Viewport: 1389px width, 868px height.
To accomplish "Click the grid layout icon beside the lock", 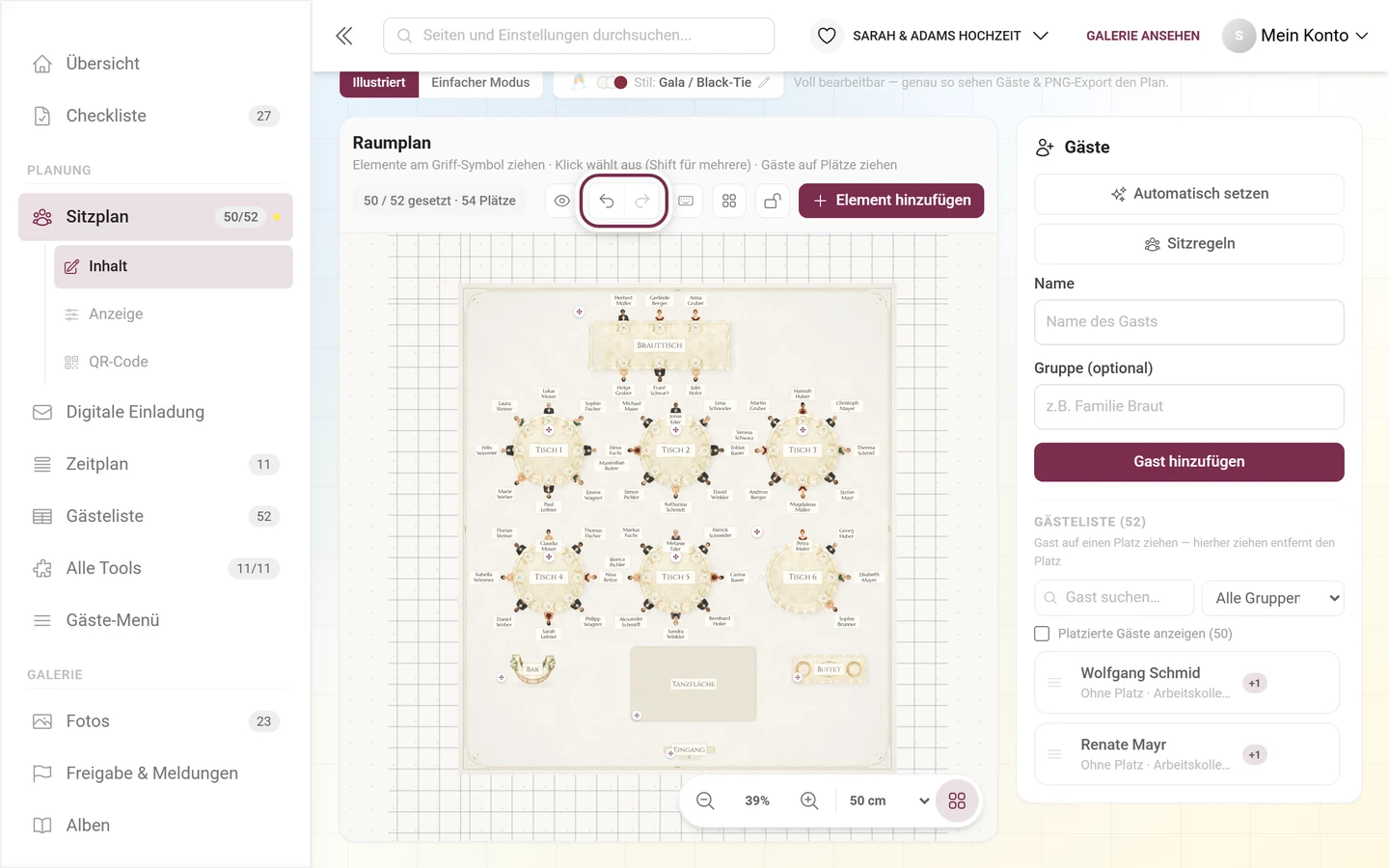I will [729, 201].
